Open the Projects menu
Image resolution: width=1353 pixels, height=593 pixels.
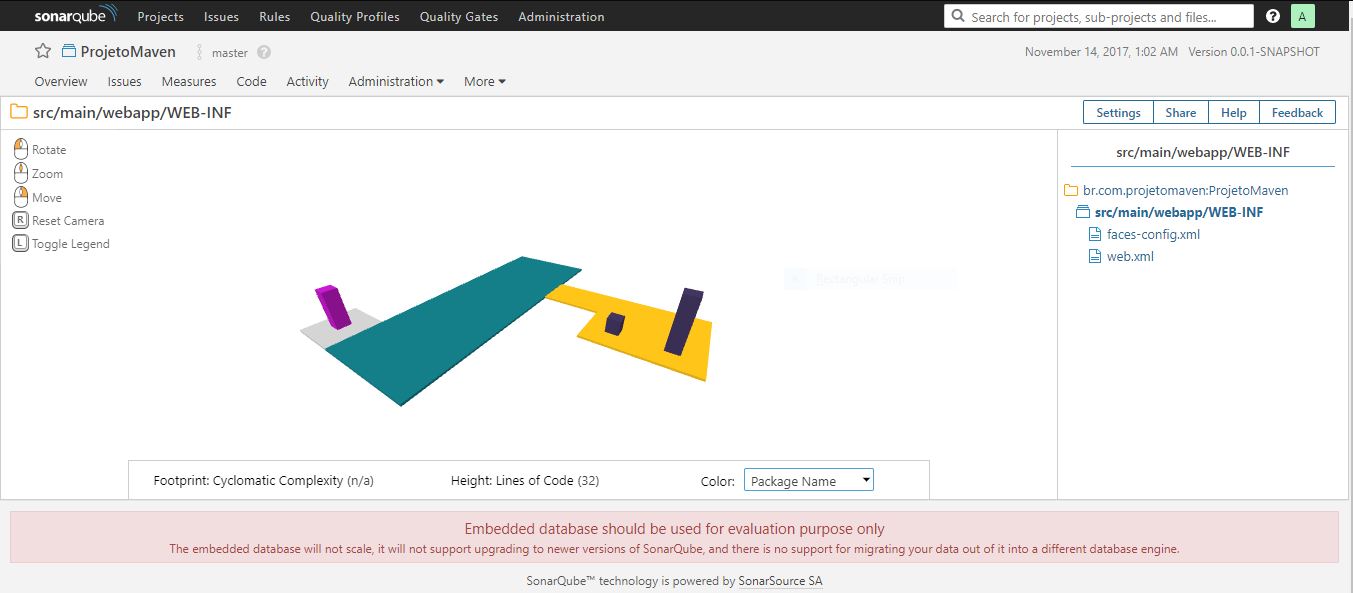pos(160,16)
